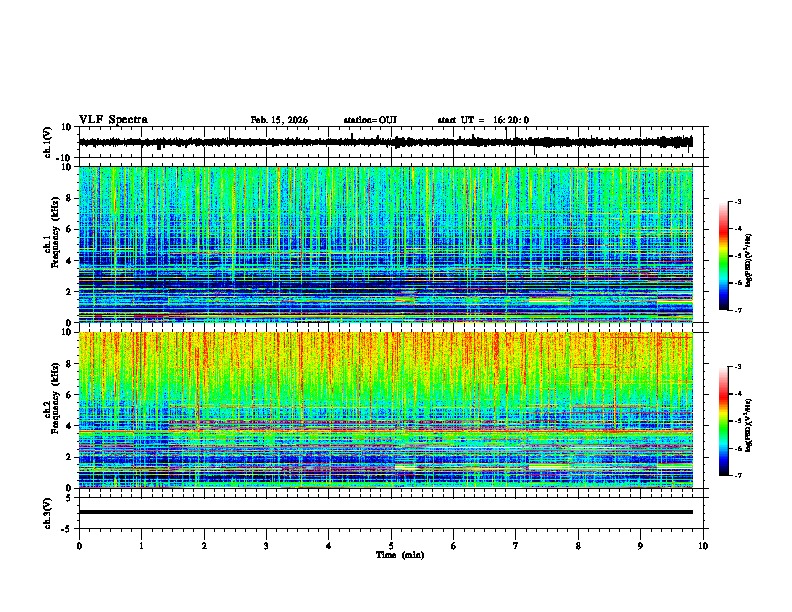Viewport: 792px width, 612px height.
Task: Click the "ch.1 Frequency (kHz)" axis label
Action: tap(51, 233)
